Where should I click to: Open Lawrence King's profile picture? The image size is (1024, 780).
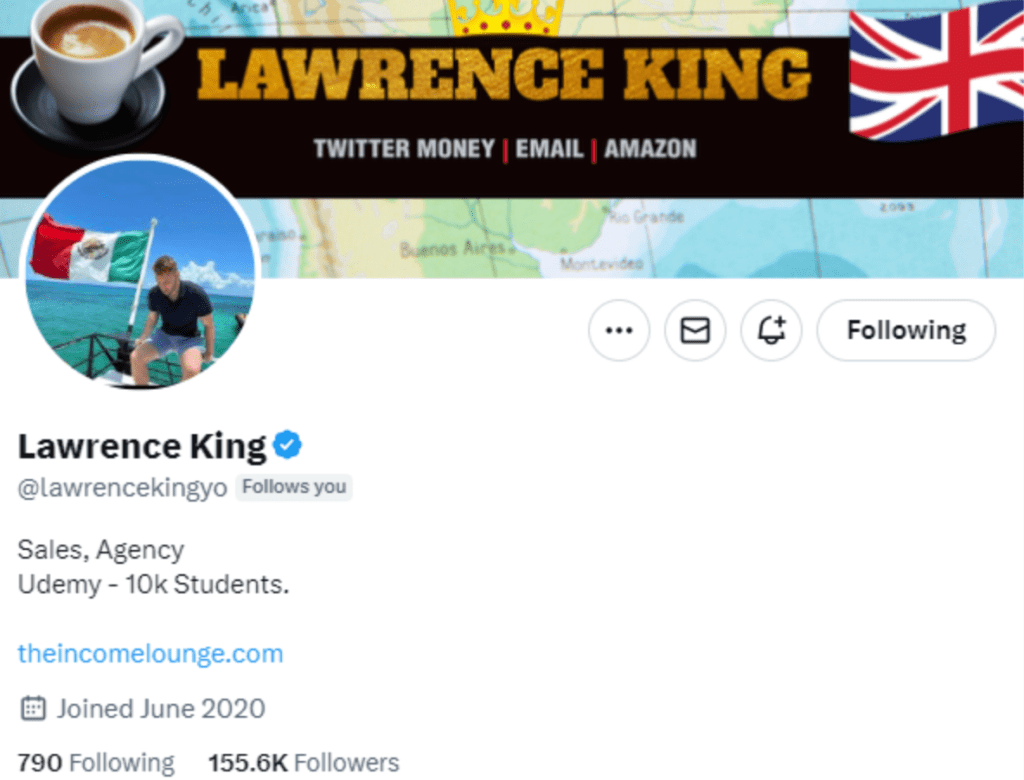tap(140, 272)
